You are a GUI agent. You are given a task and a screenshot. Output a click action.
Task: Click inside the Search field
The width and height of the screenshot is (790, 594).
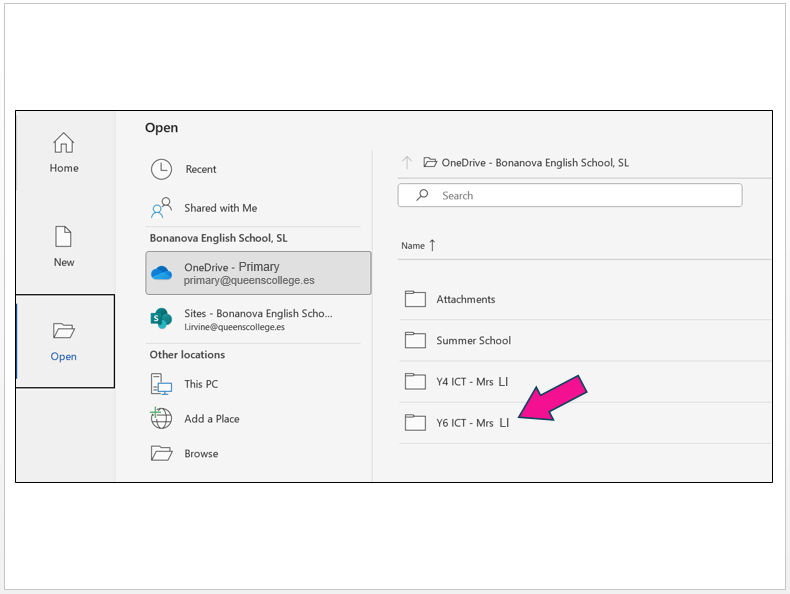coord(580,196)
